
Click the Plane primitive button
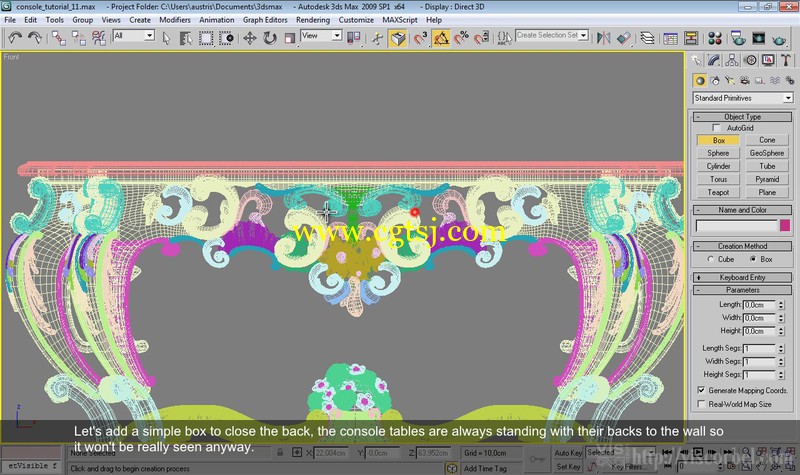point(767,192)
